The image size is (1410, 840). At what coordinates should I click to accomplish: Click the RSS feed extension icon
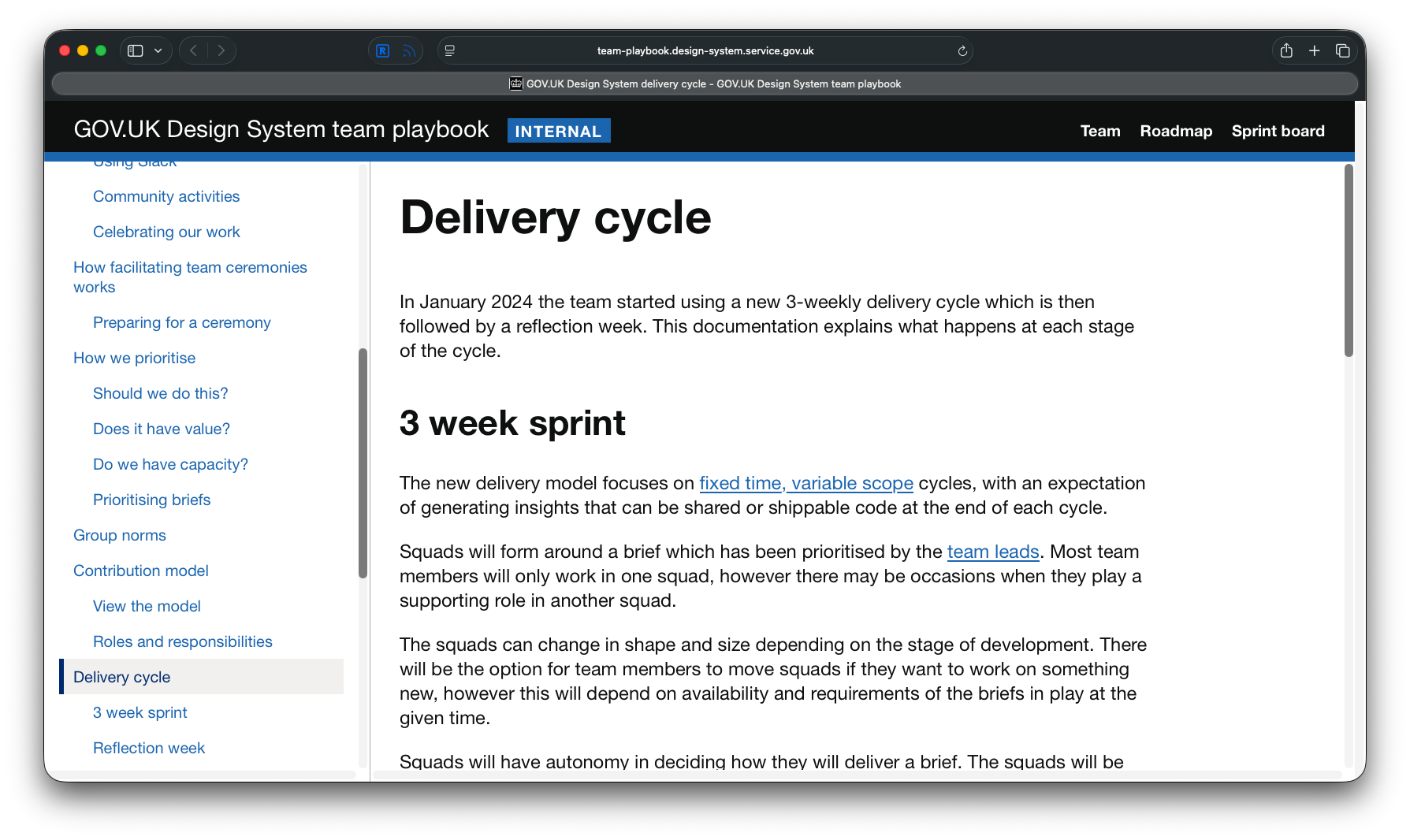(x=408, y=50)
